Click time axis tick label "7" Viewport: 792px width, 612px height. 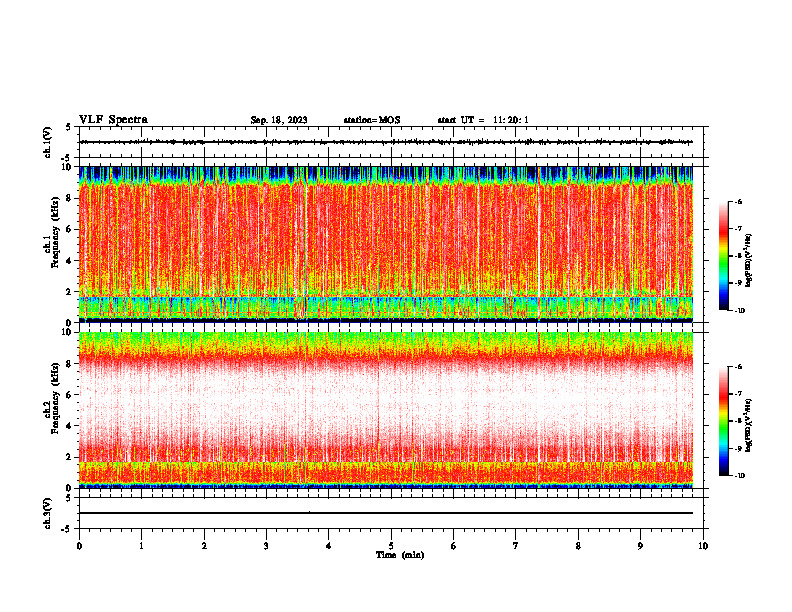516,546
